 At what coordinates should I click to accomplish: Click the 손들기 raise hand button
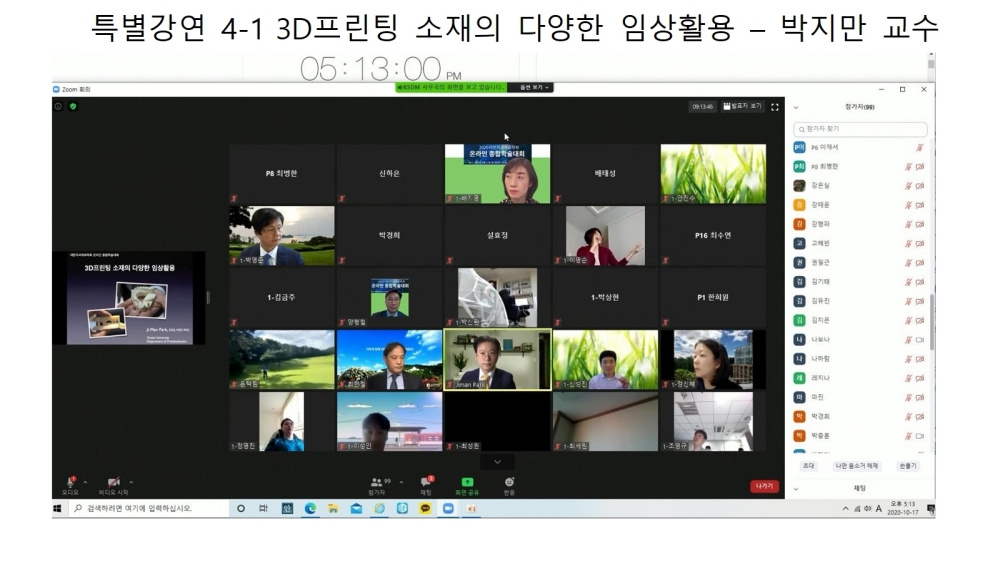pyautogui.click(x=907, y=466)
